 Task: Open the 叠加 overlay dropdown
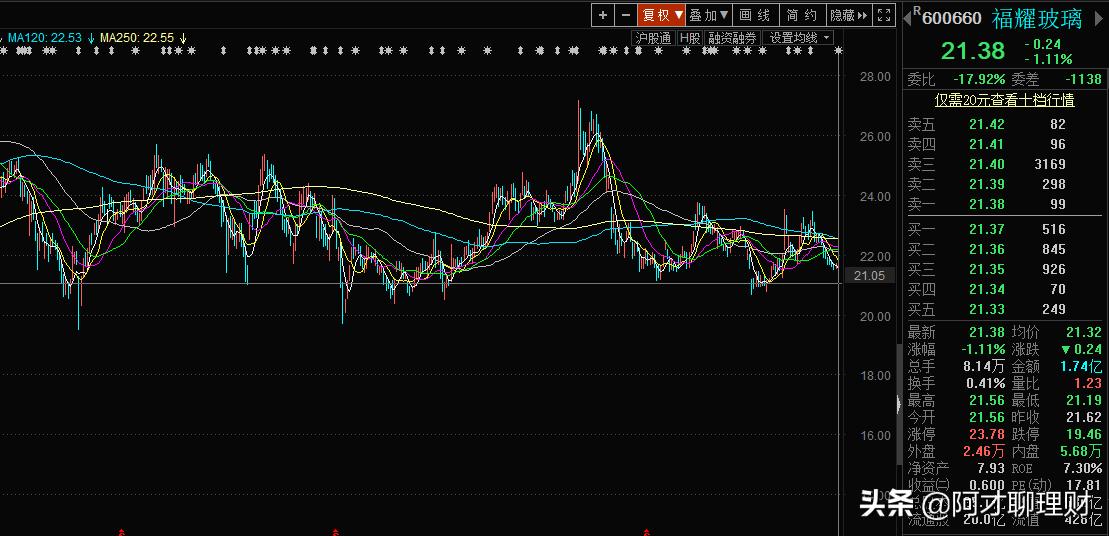708,15
